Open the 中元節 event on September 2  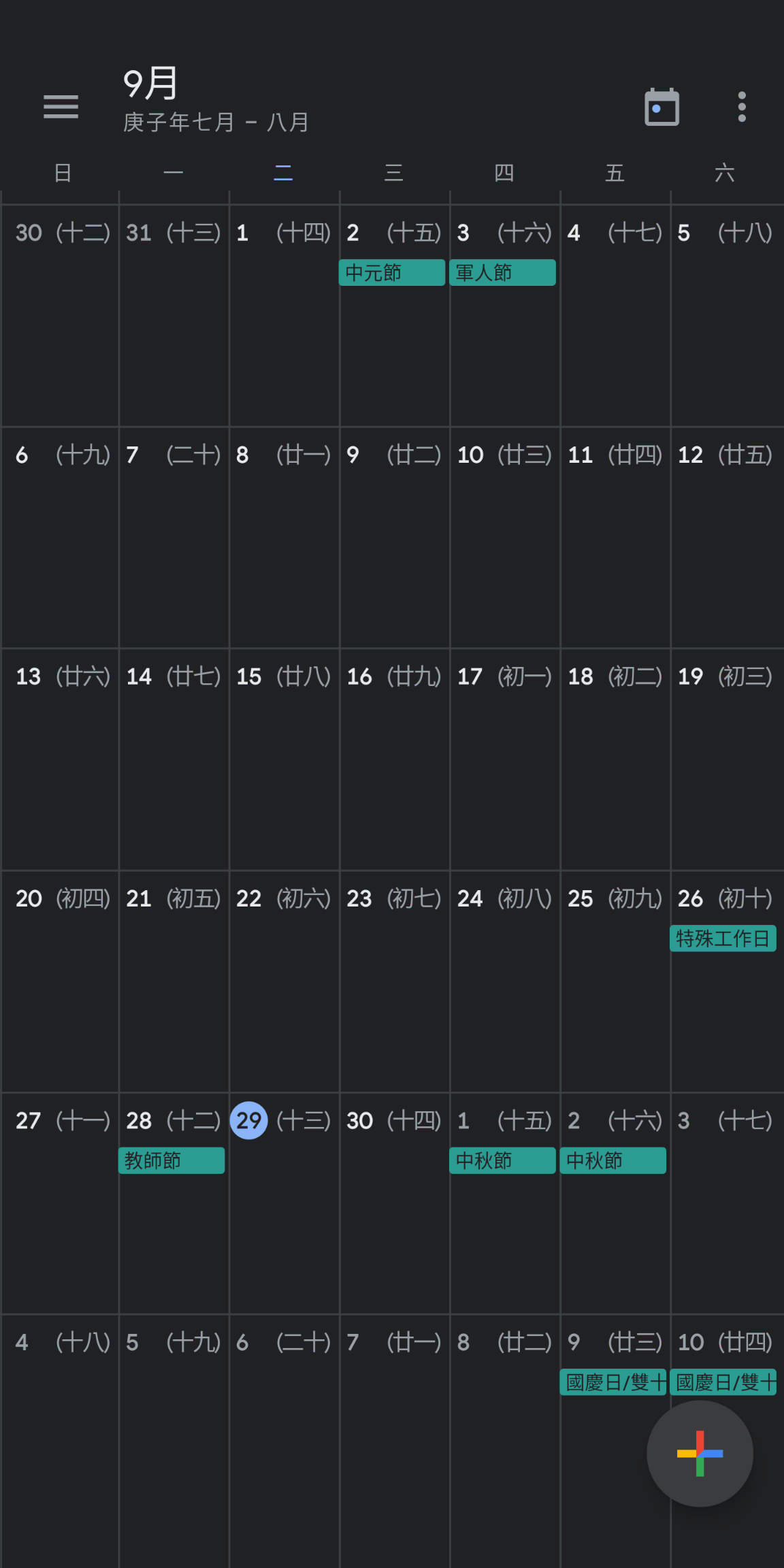(392, 273)
